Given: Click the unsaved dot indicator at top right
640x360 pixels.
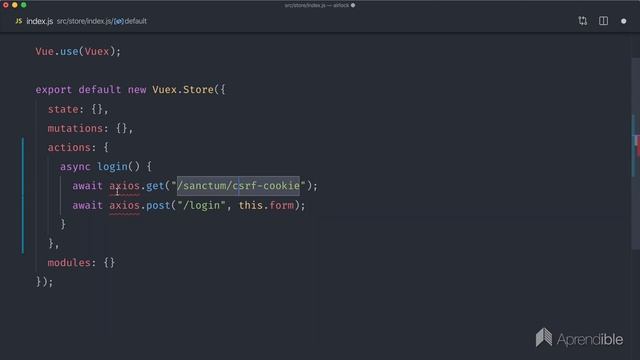Looking at the screenshot, I should (624, 21).
